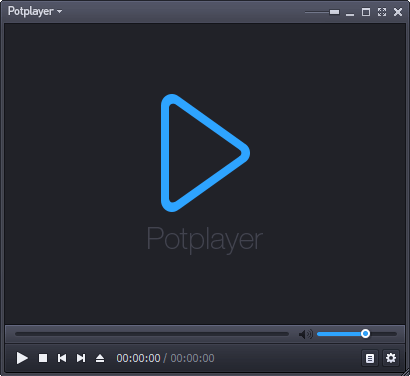The image size is (410, 376).
Task: Toggle the playlist panel button
Action: tap(370, 358)
